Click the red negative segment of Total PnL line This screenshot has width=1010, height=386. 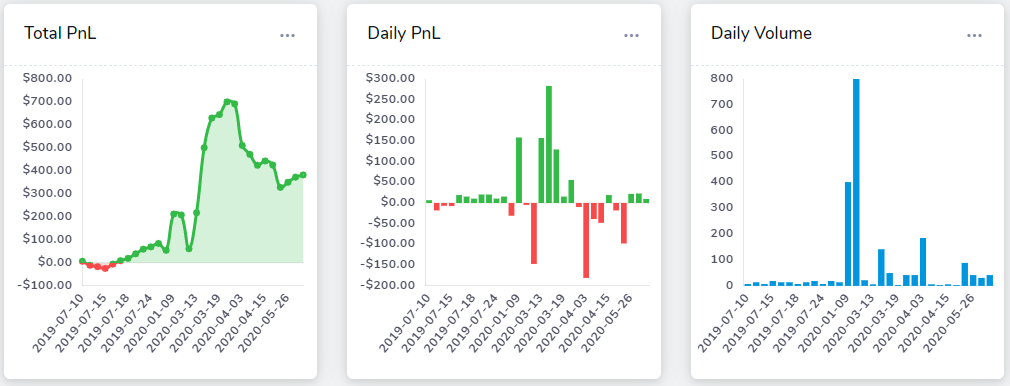(100, 266)
